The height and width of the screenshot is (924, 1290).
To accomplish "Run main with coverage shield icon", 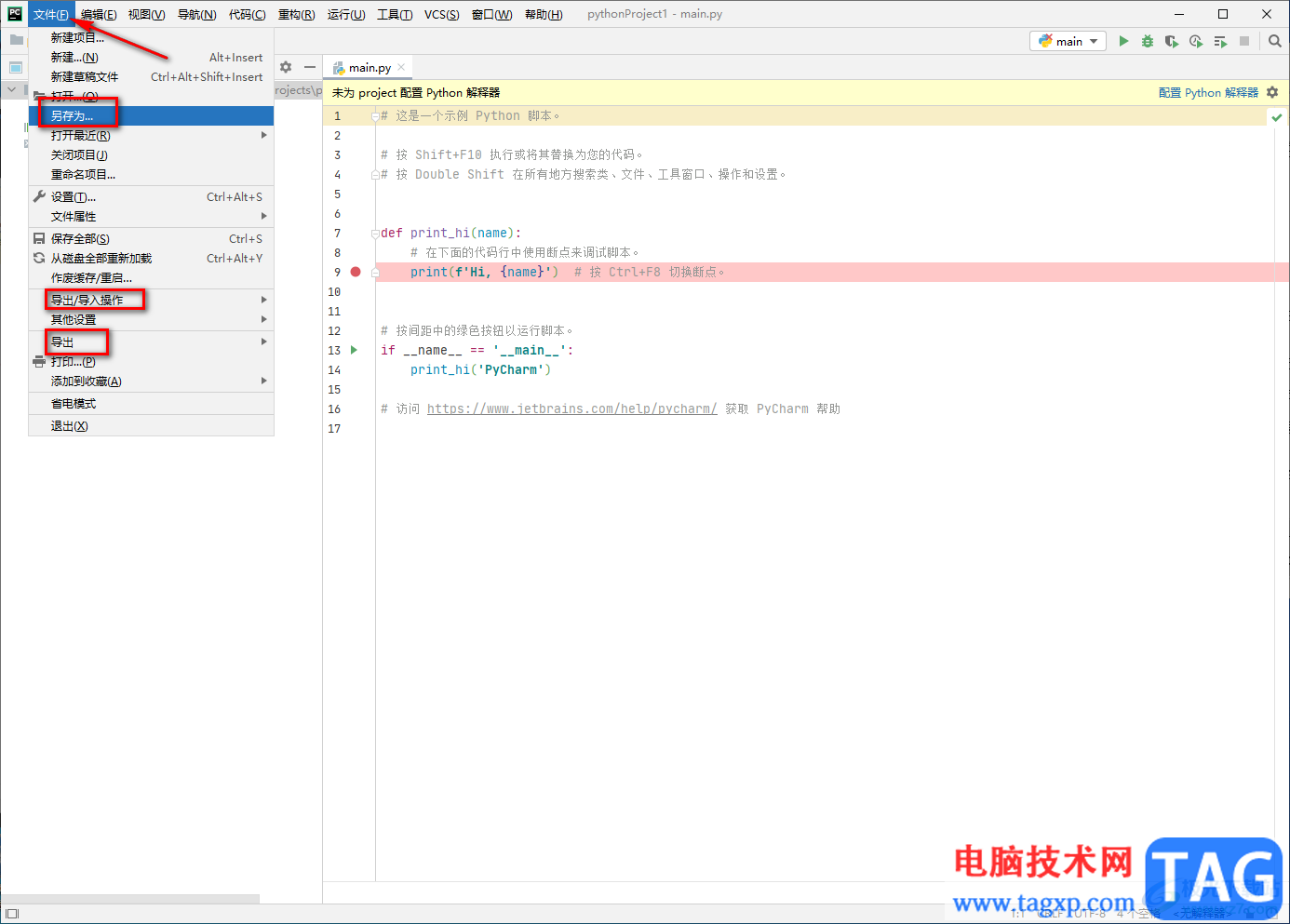I will click(1172, 41).
